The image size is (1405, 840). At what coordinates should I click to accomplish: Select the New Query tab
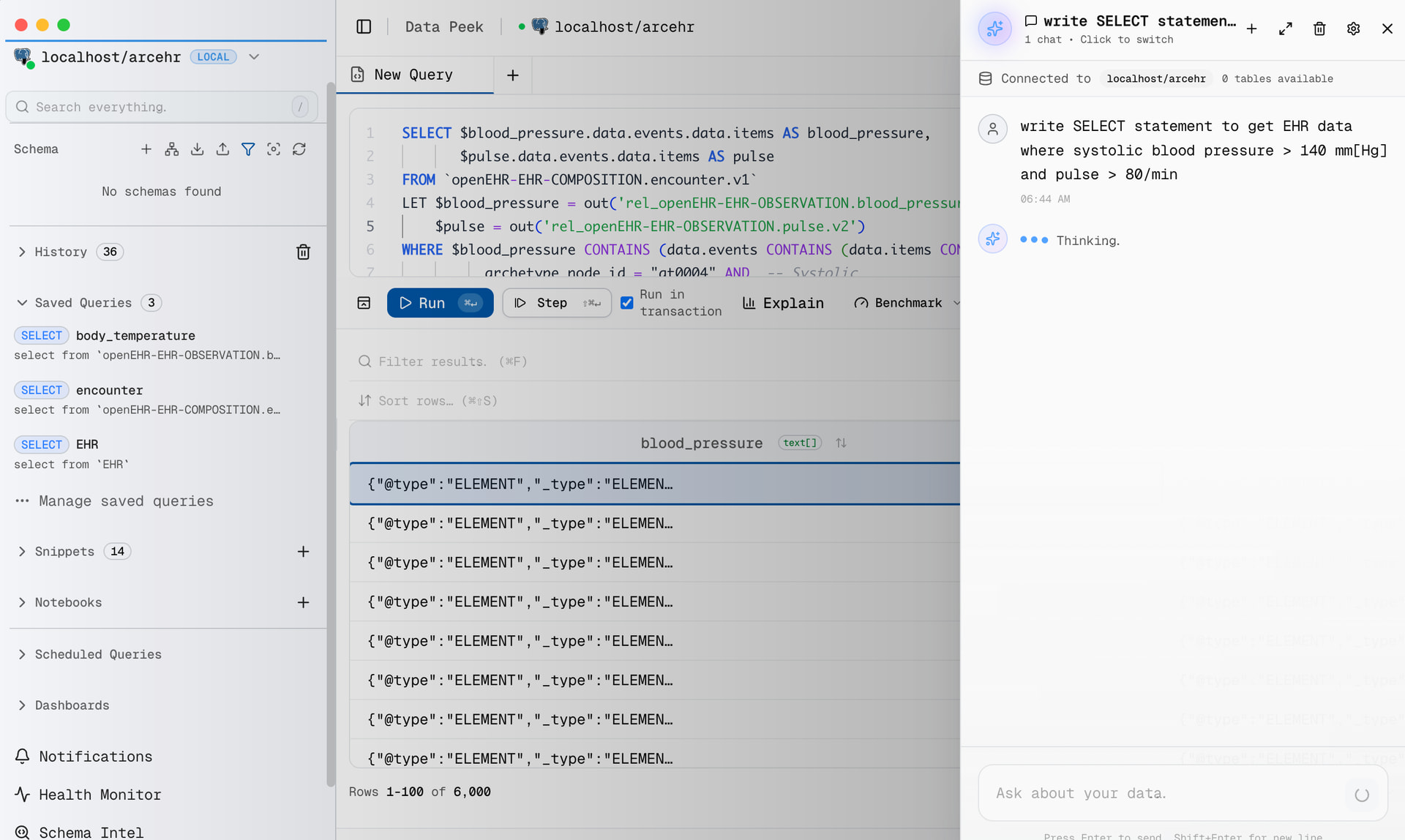(x=415, y=75)
